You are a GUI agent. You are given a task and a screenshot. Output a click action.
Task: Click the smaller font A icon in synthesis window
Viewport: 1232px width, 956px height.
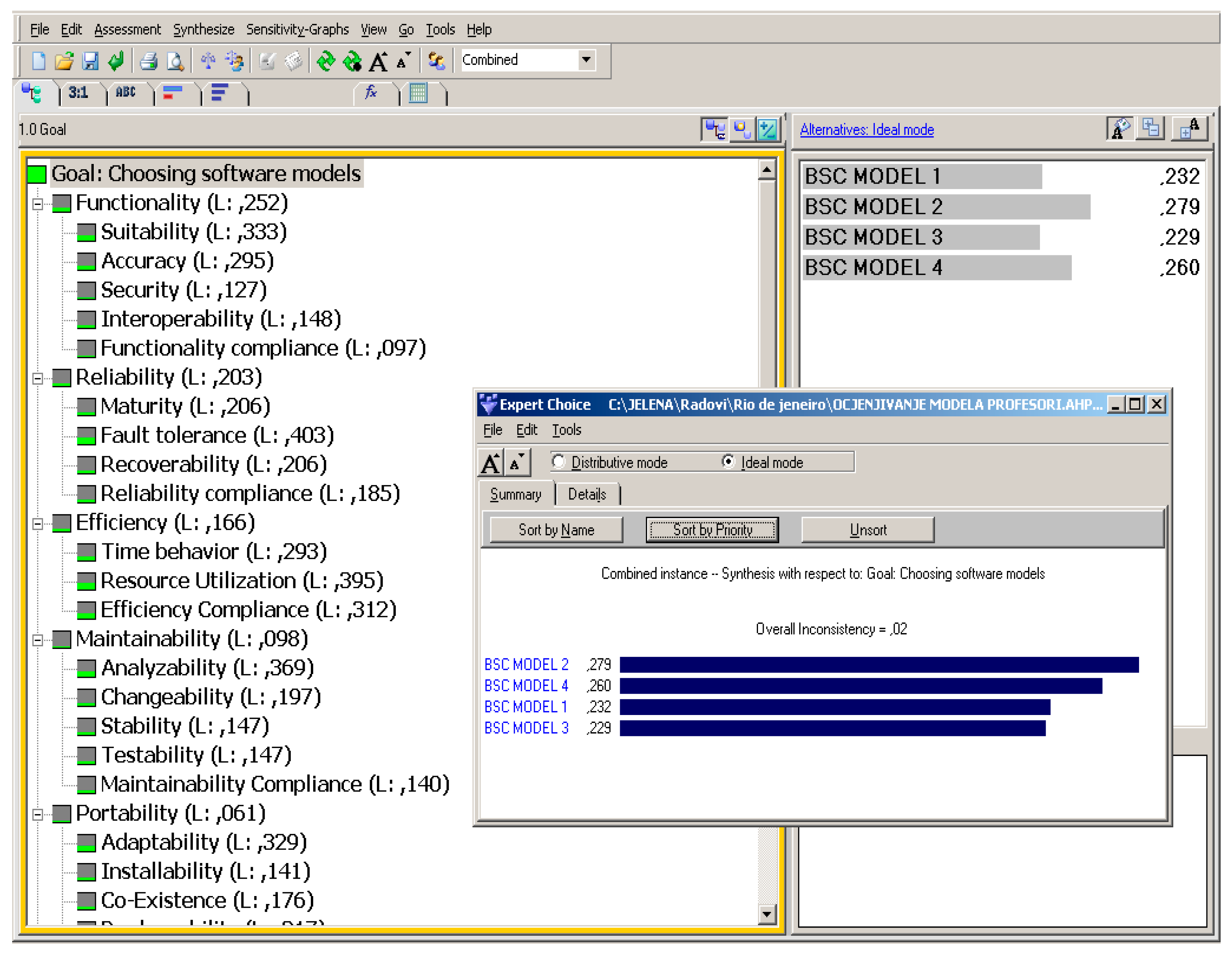pyautogui.click(x=517, y=463)
